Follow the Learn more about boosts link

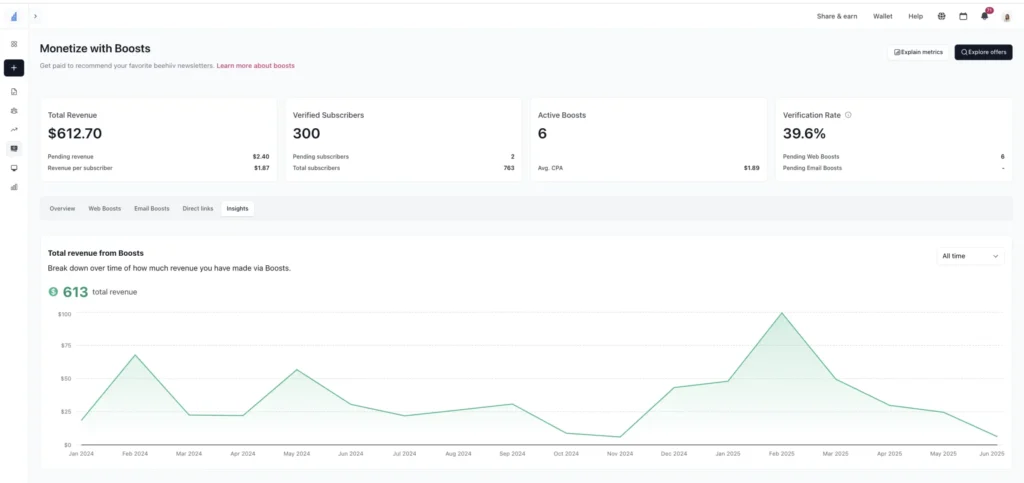pyautogui.click(x=255, y=66)
